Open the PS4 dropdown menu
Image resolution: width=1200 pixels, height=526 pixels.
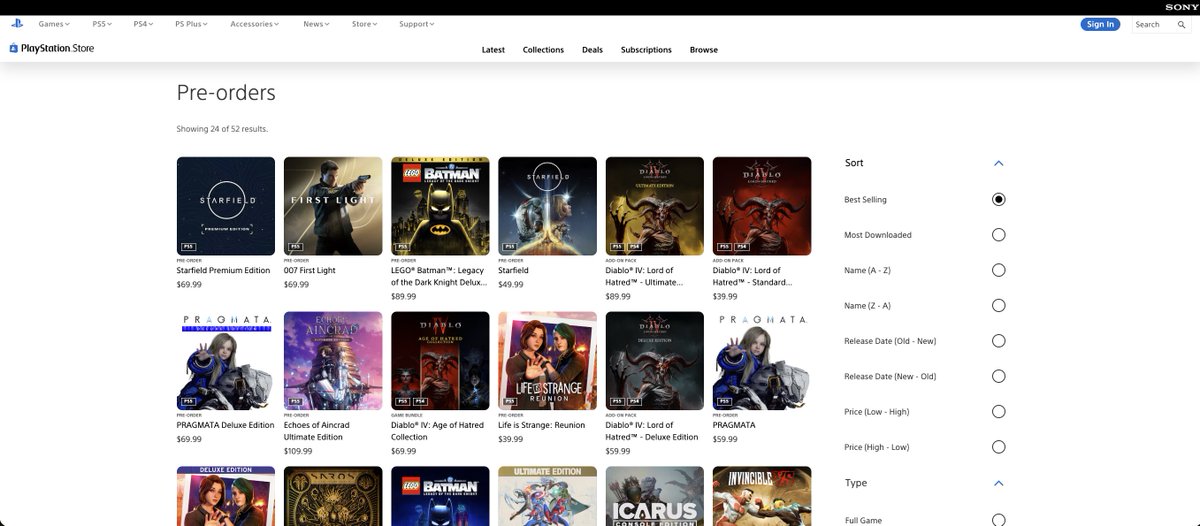coord(143,24)
